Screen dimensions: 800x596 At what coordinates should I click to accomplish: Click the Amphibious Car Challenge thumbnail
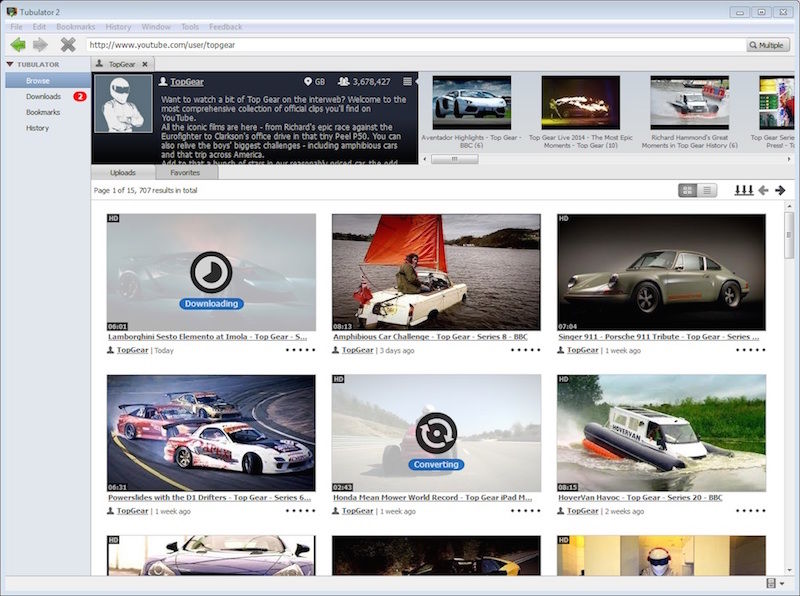pos(436,272)
